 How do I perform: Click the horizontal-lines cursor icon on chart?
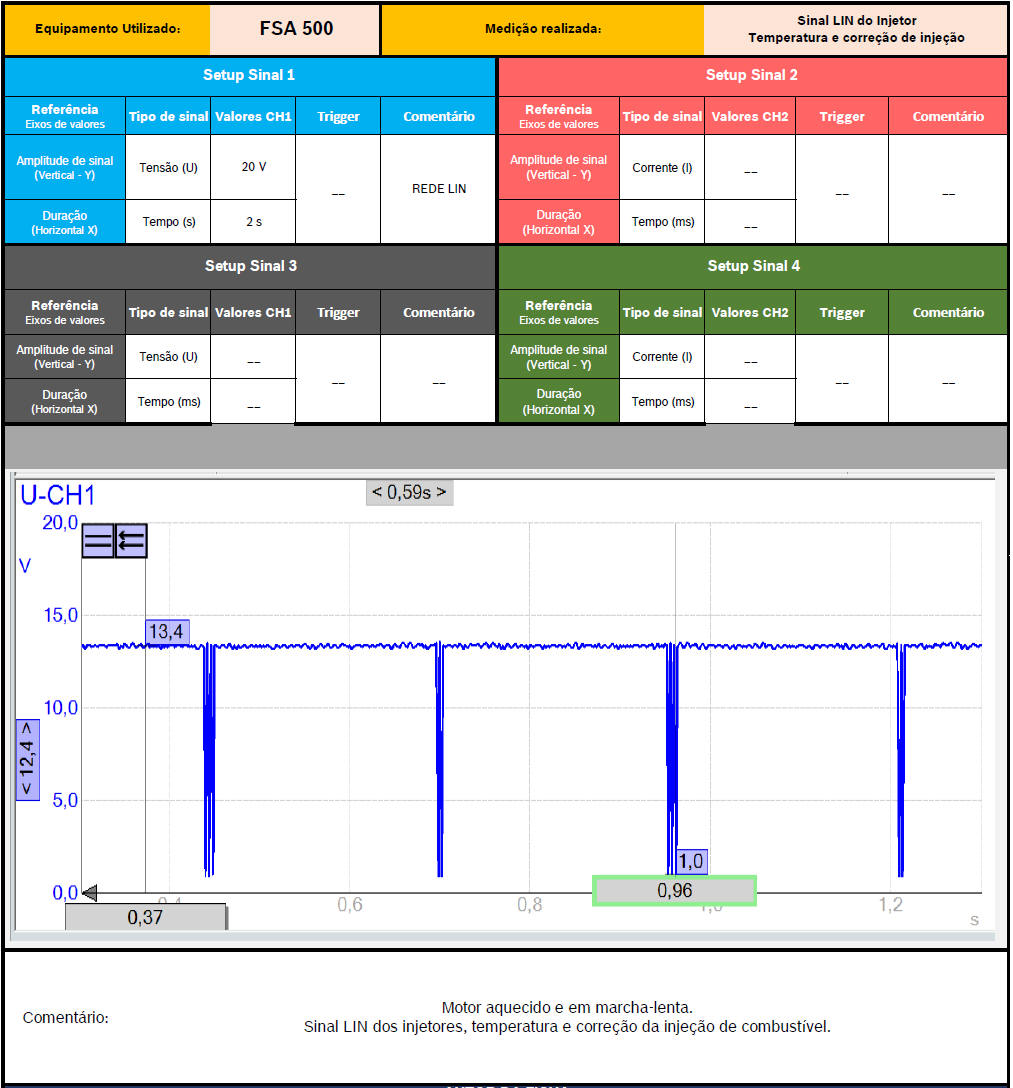tap(98, 541)
